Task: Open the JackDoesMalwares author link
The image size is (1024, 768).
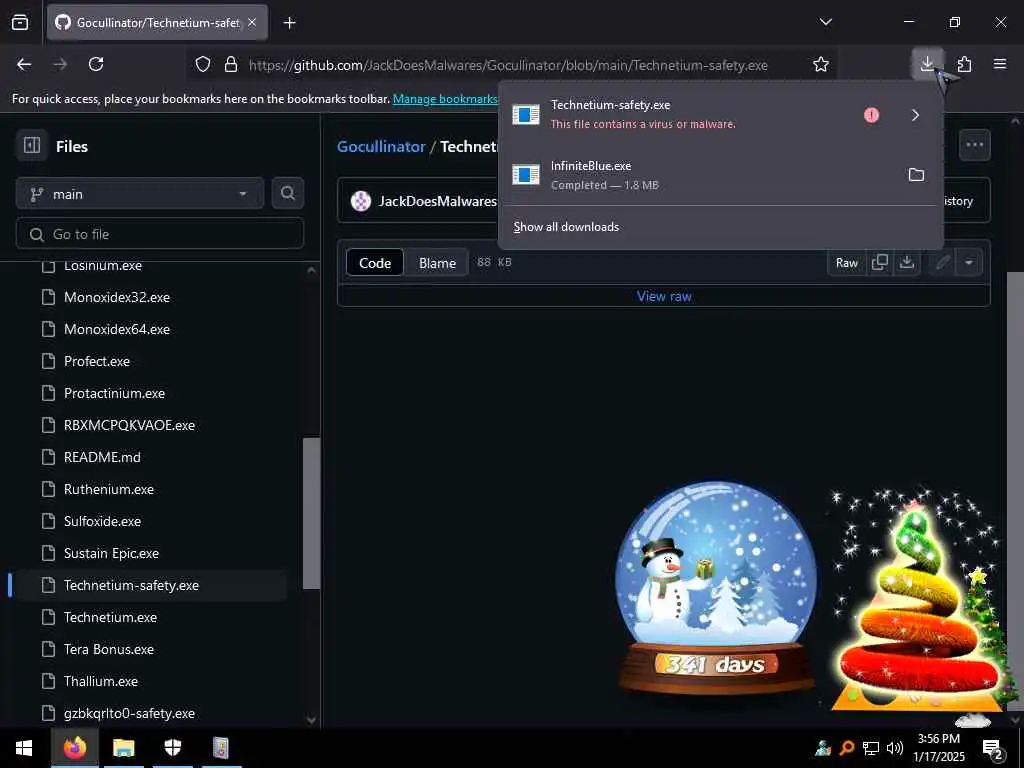Action: [x=437, y=201]
